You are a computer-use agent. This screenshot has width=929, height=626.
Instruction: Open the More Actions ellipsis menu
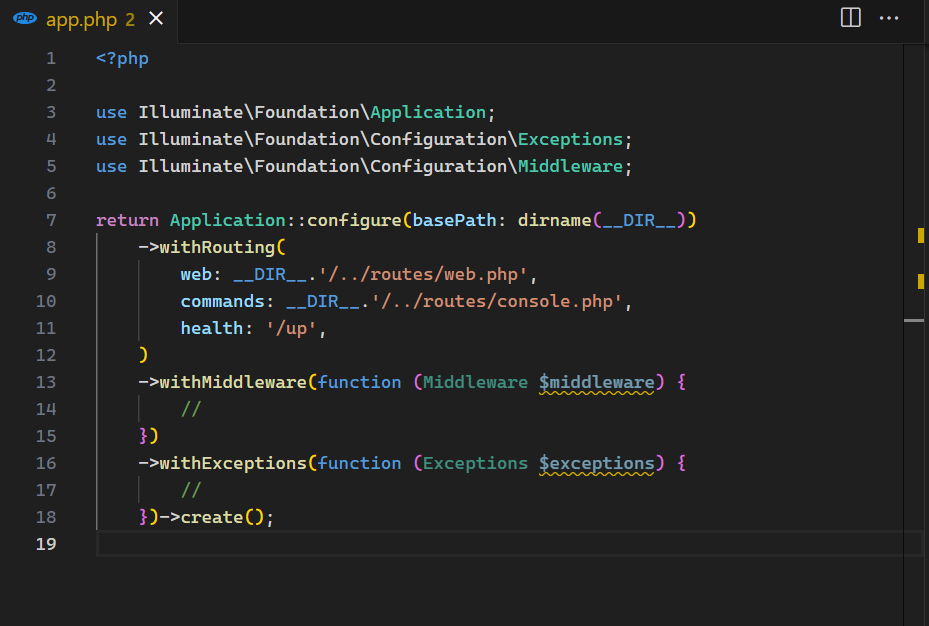[889, 18]
